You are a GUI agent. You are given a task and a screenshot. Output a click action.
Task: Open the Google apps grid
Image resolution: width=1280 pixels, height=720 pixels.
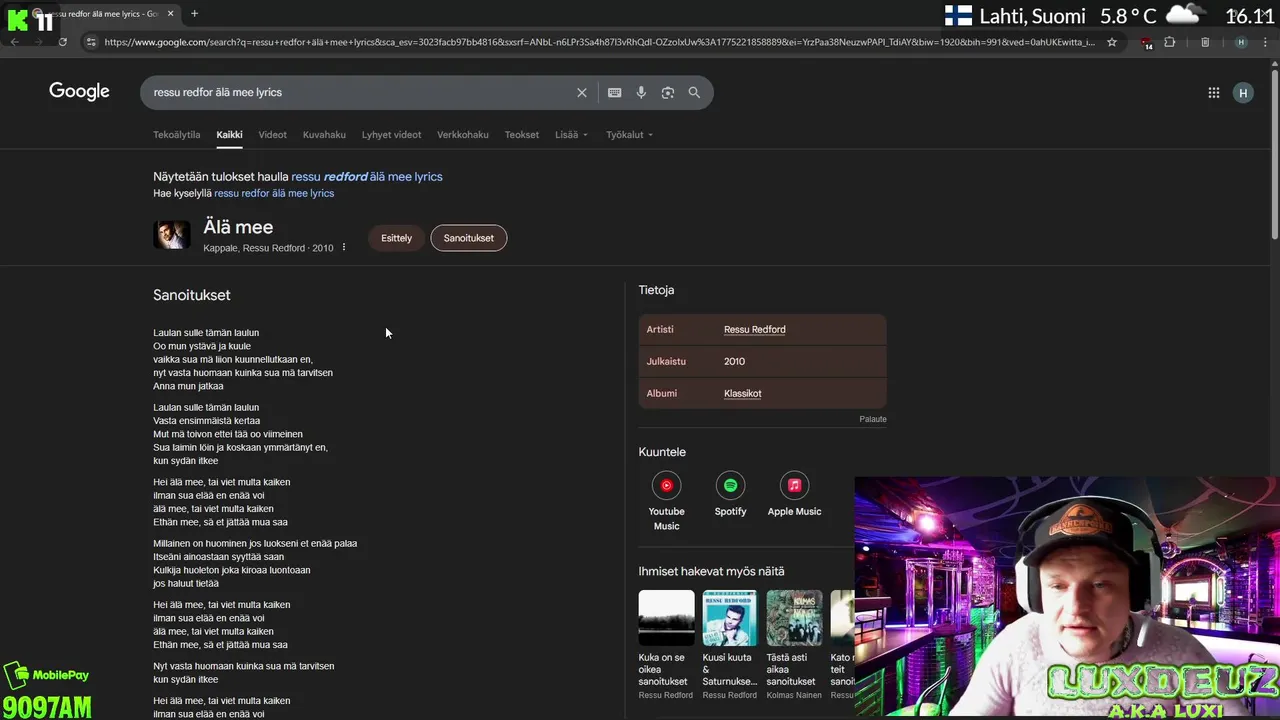coord(1214,93)
